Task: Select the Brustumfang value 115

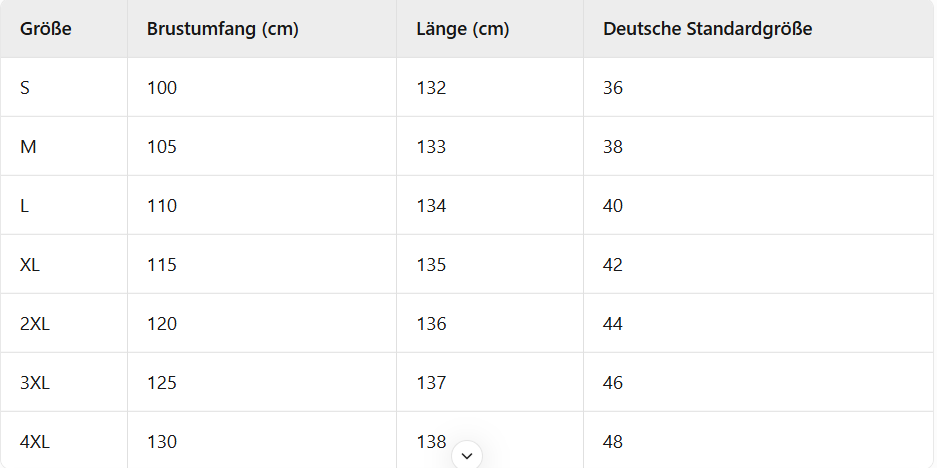Action: tap(162, 265)
